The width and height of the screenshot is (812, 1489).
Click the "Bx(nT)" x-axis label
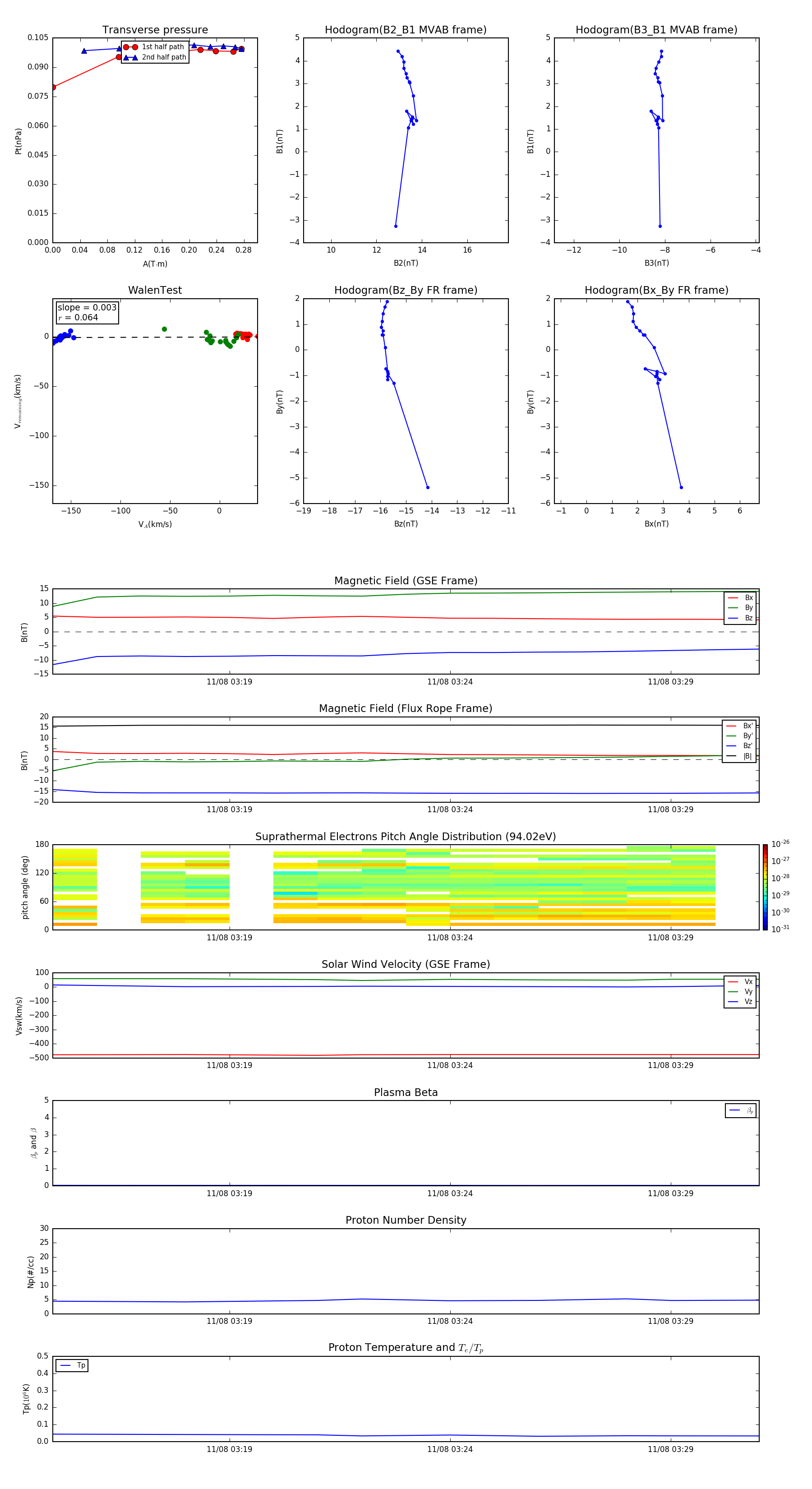point(656,524)
